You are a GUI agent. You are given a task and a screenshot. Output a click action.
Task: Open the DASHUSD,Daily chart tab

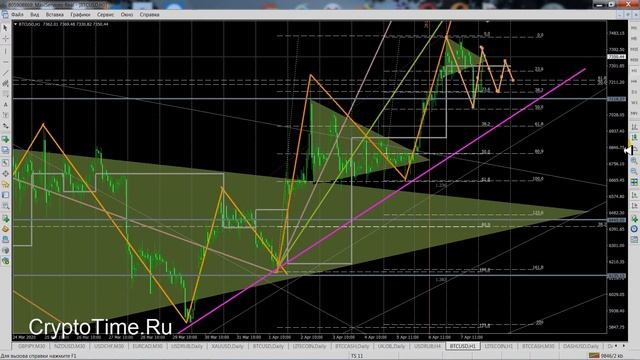tap(581, 346)
